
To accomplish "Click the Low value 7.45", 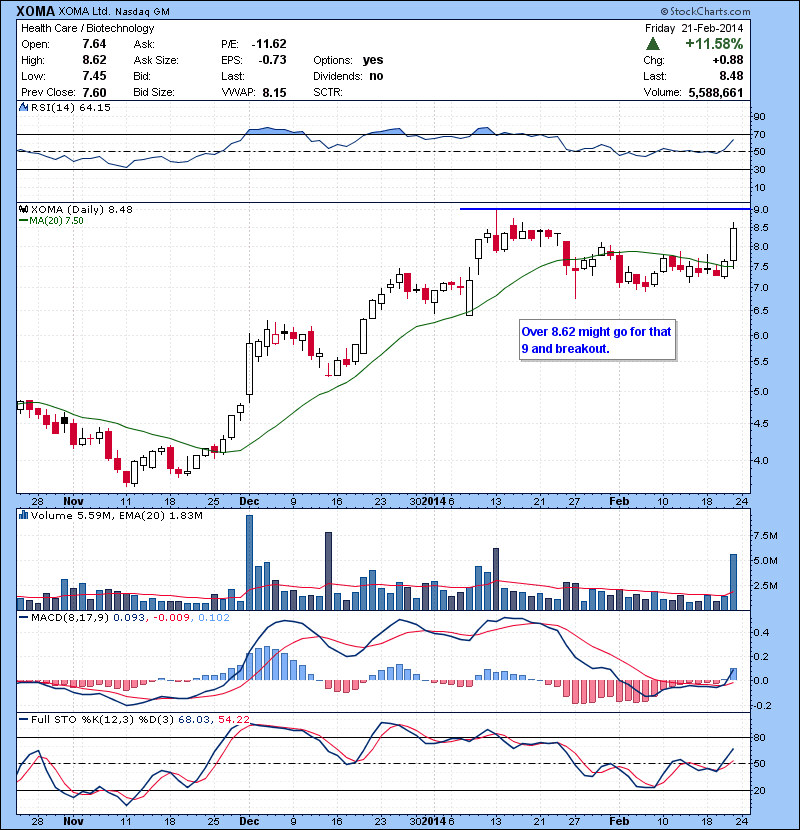I will 94,76.
